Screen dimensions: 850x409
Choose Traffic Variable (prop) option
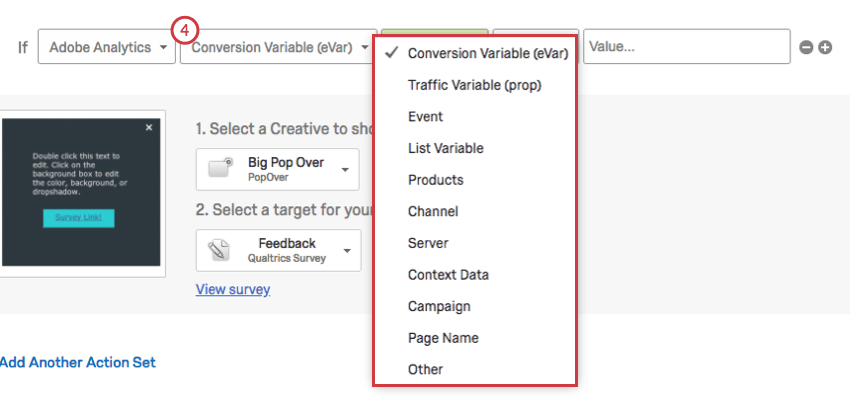(474, 85)
